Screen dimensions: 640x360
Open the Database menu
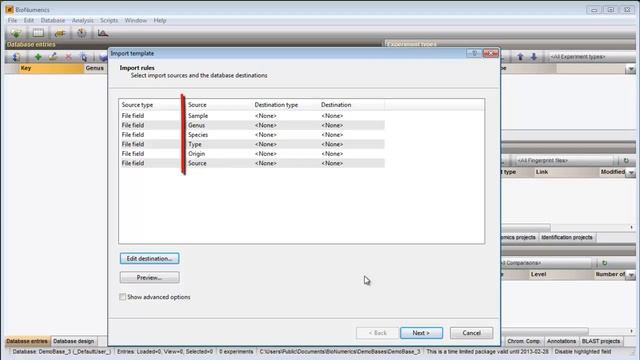pyautogui.click(x=53, y=20)
